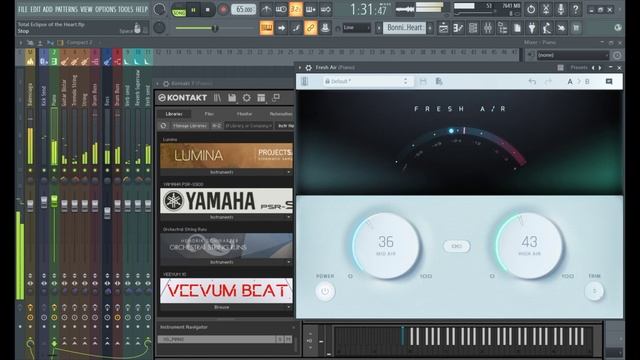Toggle the Fresh Air POWER button
Screen dimensions: 640x360
tap(325, 291)
